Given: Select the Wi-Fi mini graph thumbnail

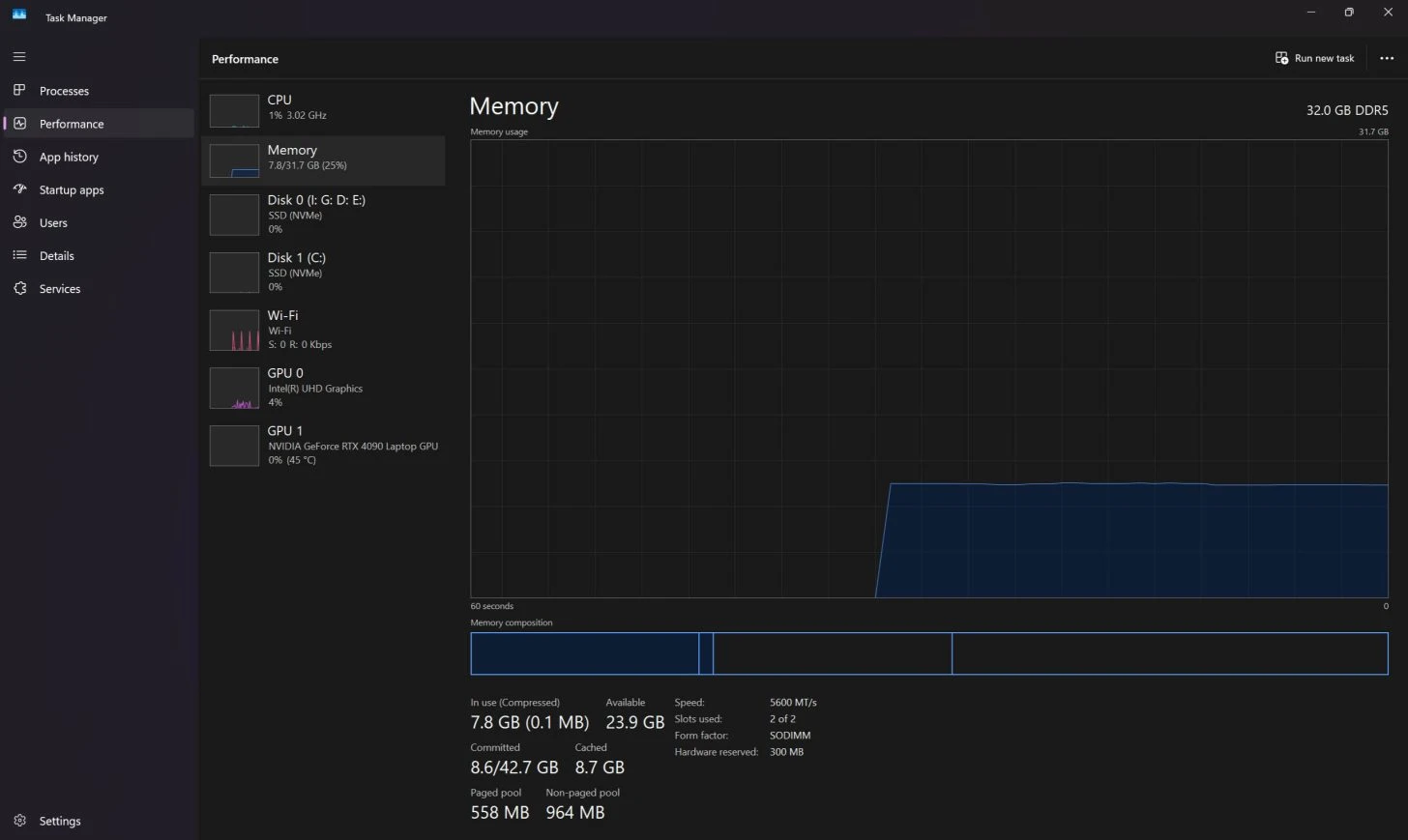Looking at the screenshot, I should click(234, 331).
